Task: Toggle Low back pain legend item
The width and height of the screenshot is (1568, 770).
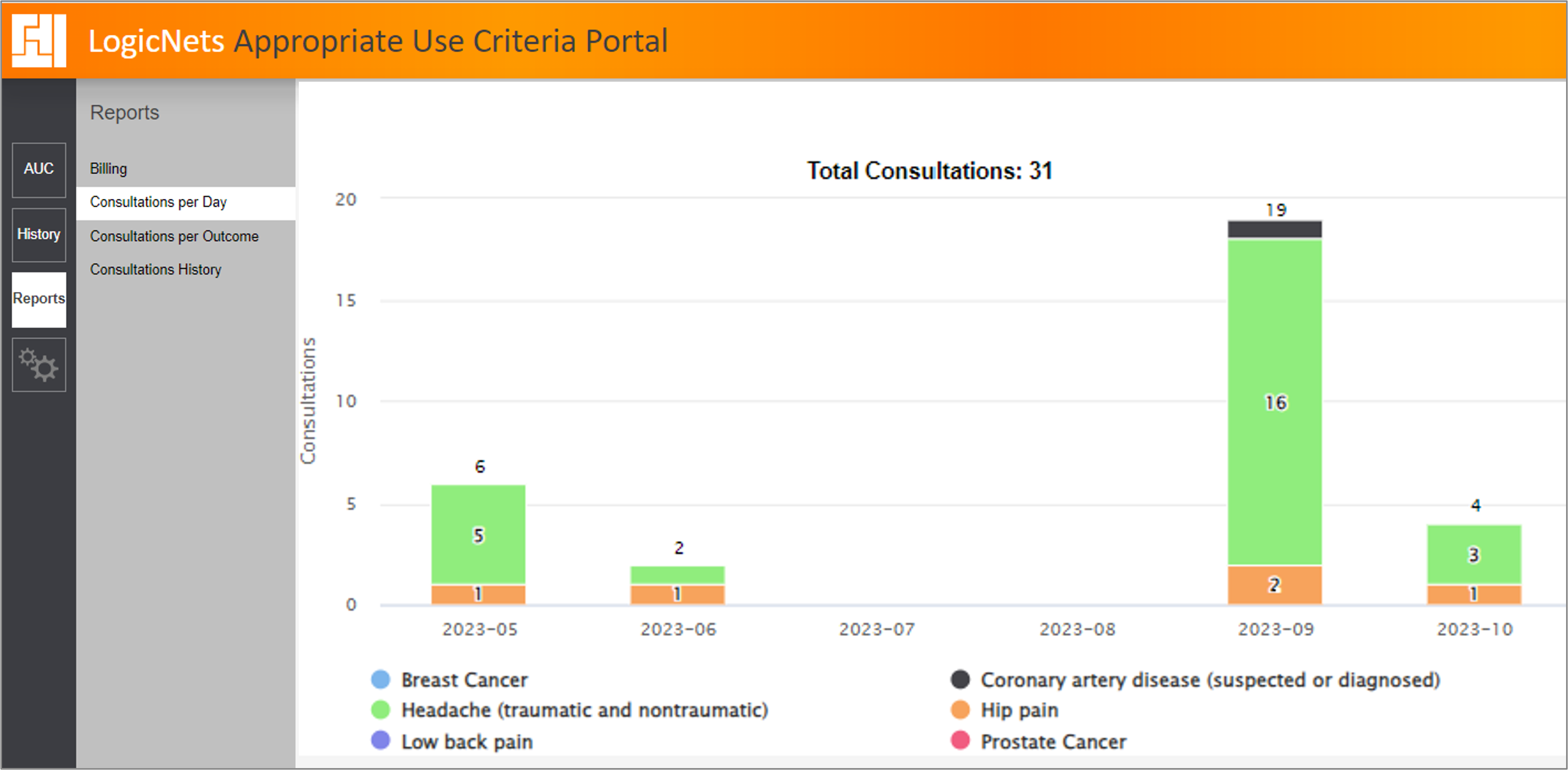Action: 452,741
